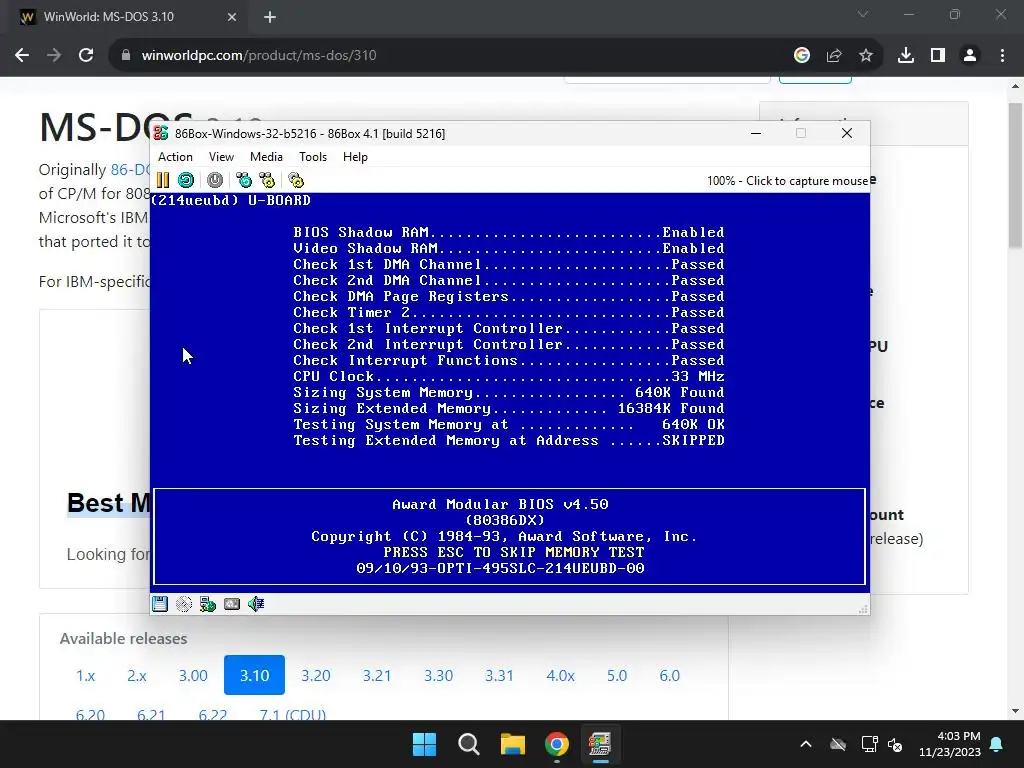Open the Chrome profile menu

[970, 56]
